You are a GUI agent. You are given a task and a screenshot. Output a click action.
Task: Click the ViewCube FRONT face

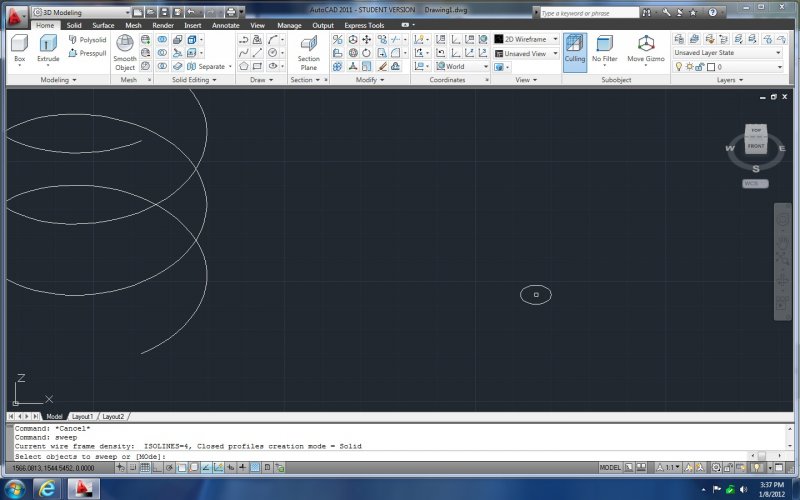tap(756, 146)
